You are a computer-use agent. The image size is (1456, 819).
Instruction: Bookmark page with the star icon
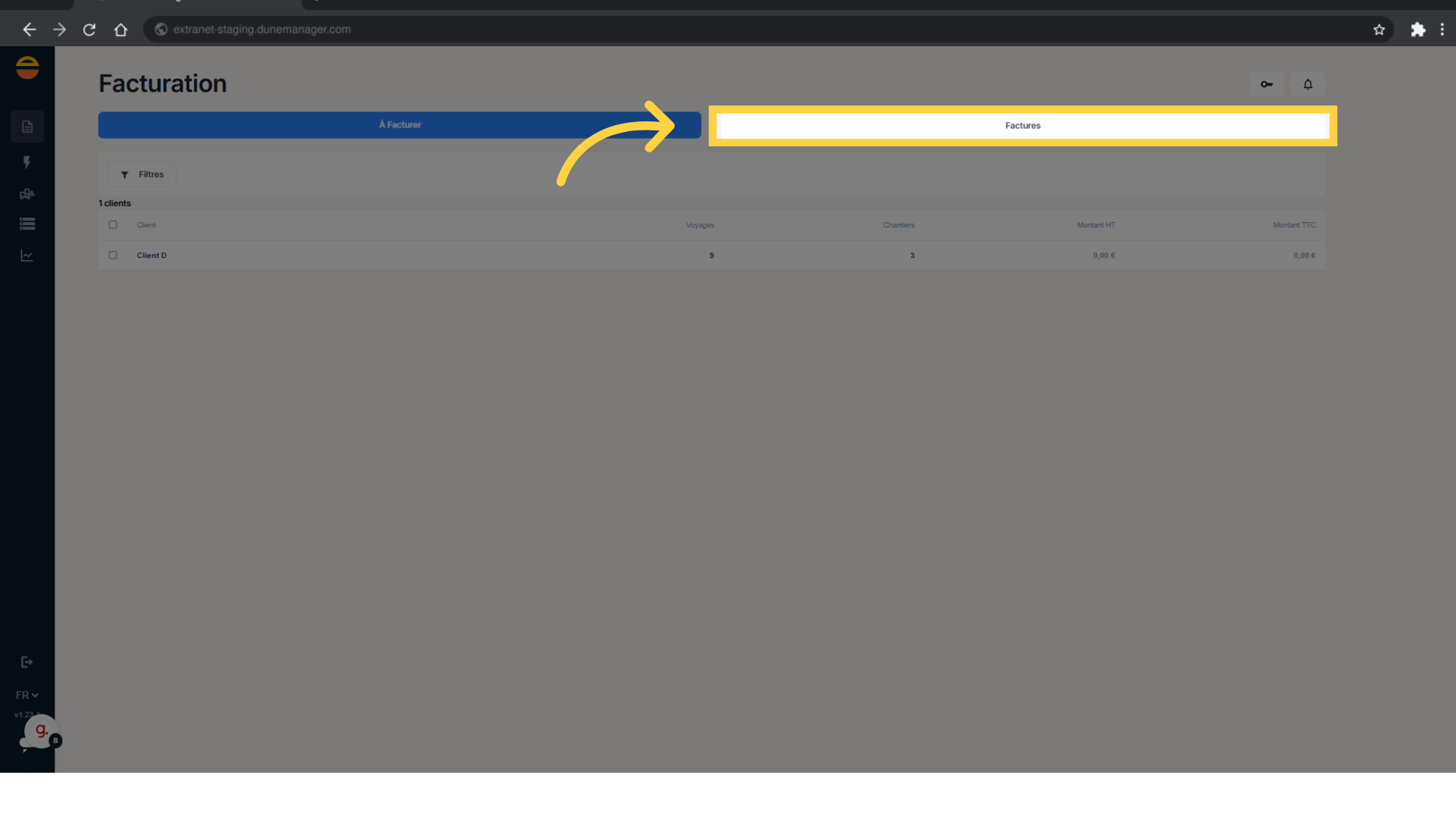[1379, 30]
